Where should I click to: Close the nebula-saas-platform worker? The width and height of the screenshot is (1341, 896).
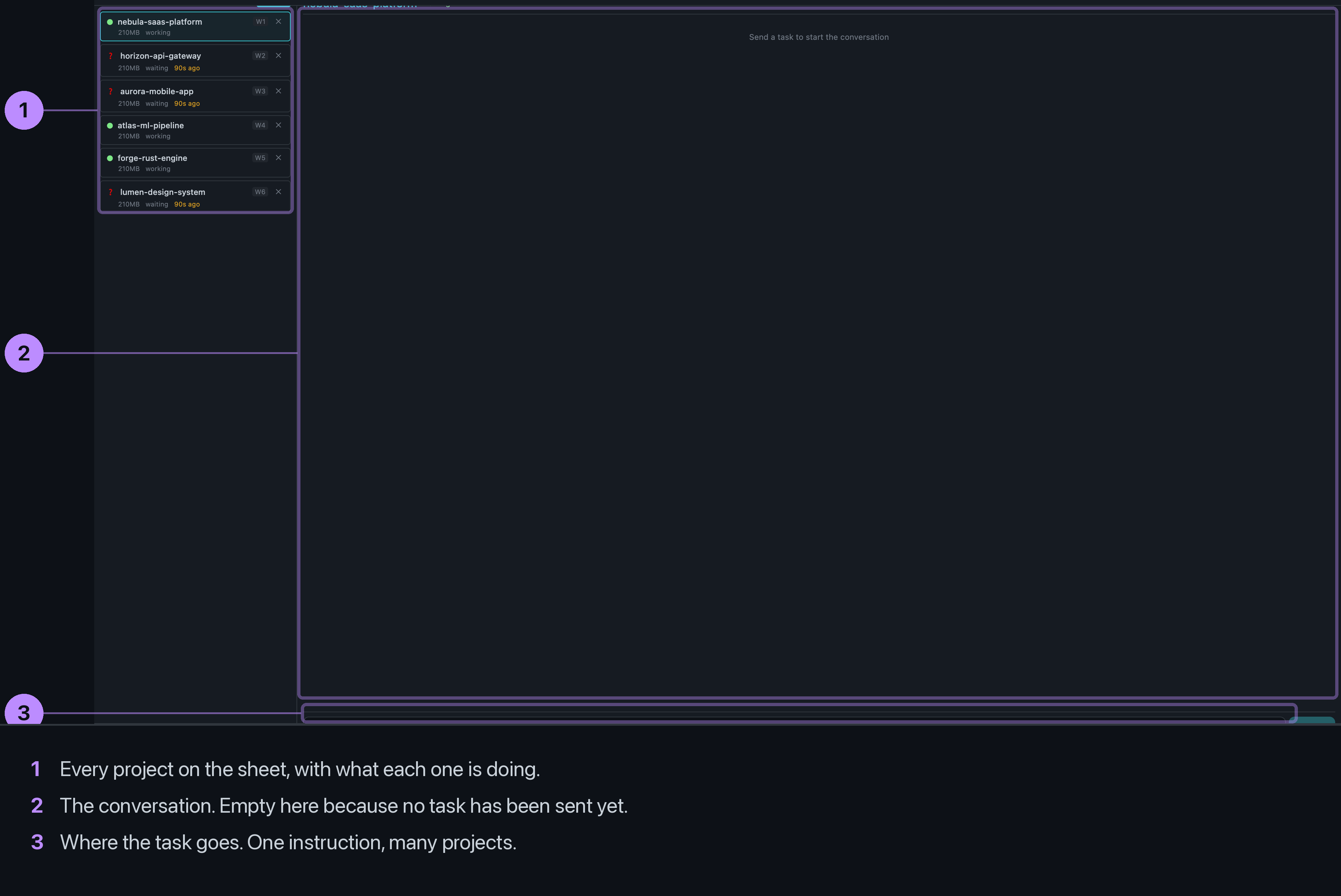click(x=278, y=22)
